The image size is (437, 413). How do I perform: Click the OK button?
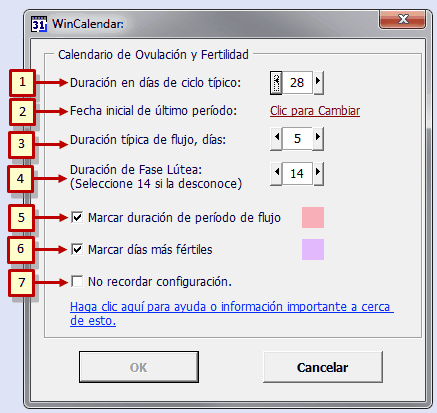click(x=139, y=367)
